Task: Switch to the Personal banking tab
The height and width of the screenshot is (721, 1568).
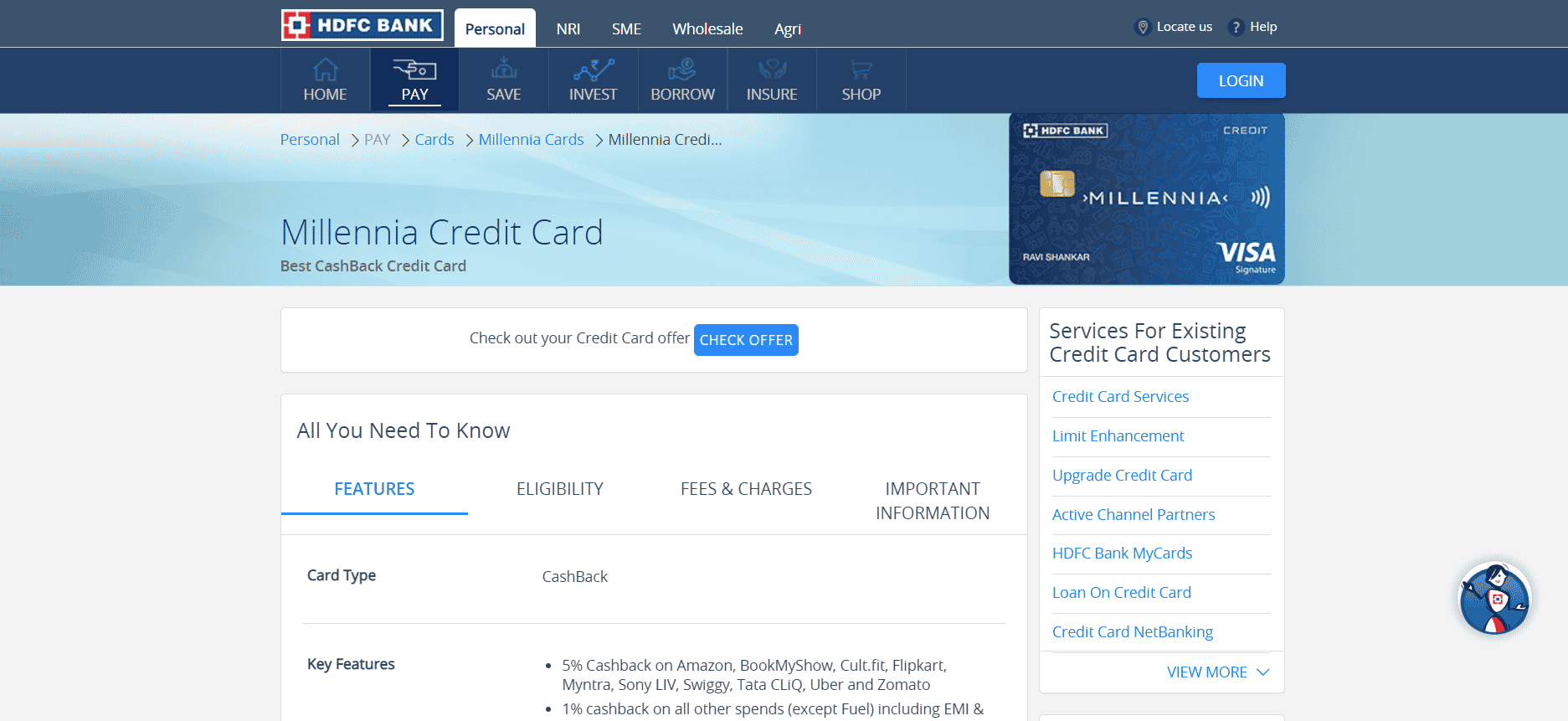Action: point(495,28)
